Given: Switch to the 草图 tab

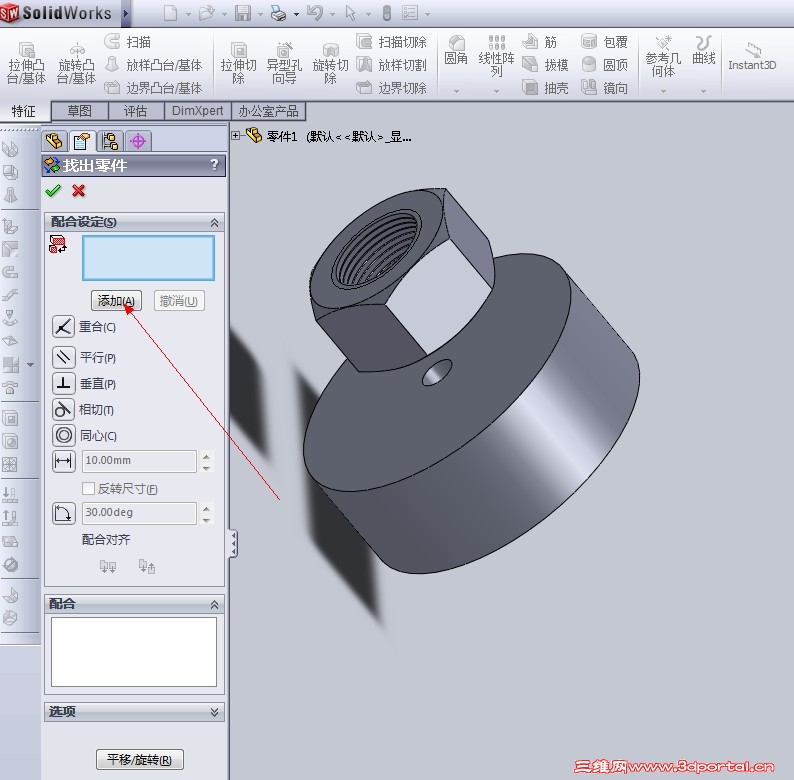Looking at the screenshot, I should click(x=80, y=111).
